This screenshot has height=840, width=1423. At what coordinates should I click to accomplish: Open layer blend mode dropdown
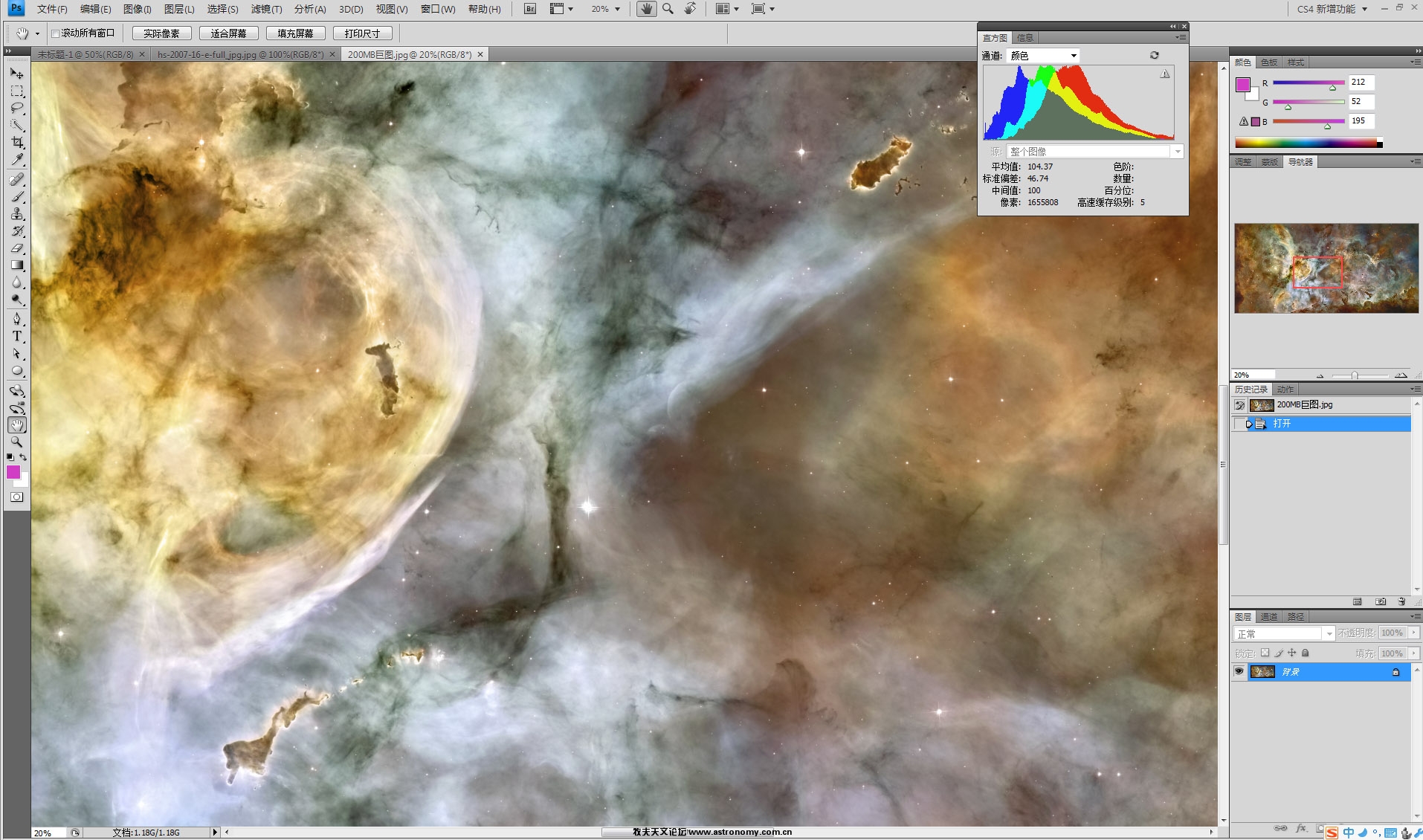point(1284,633)
